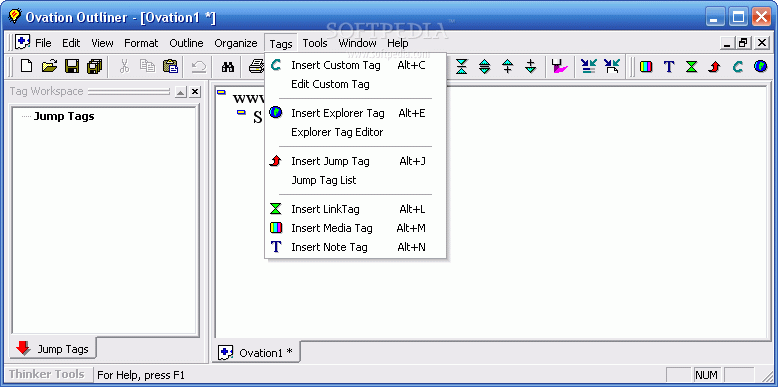Click the Undo arrow toolbar icon
Image resolution: width=778 pixels, height=387 pixels.
pos(198,66)
